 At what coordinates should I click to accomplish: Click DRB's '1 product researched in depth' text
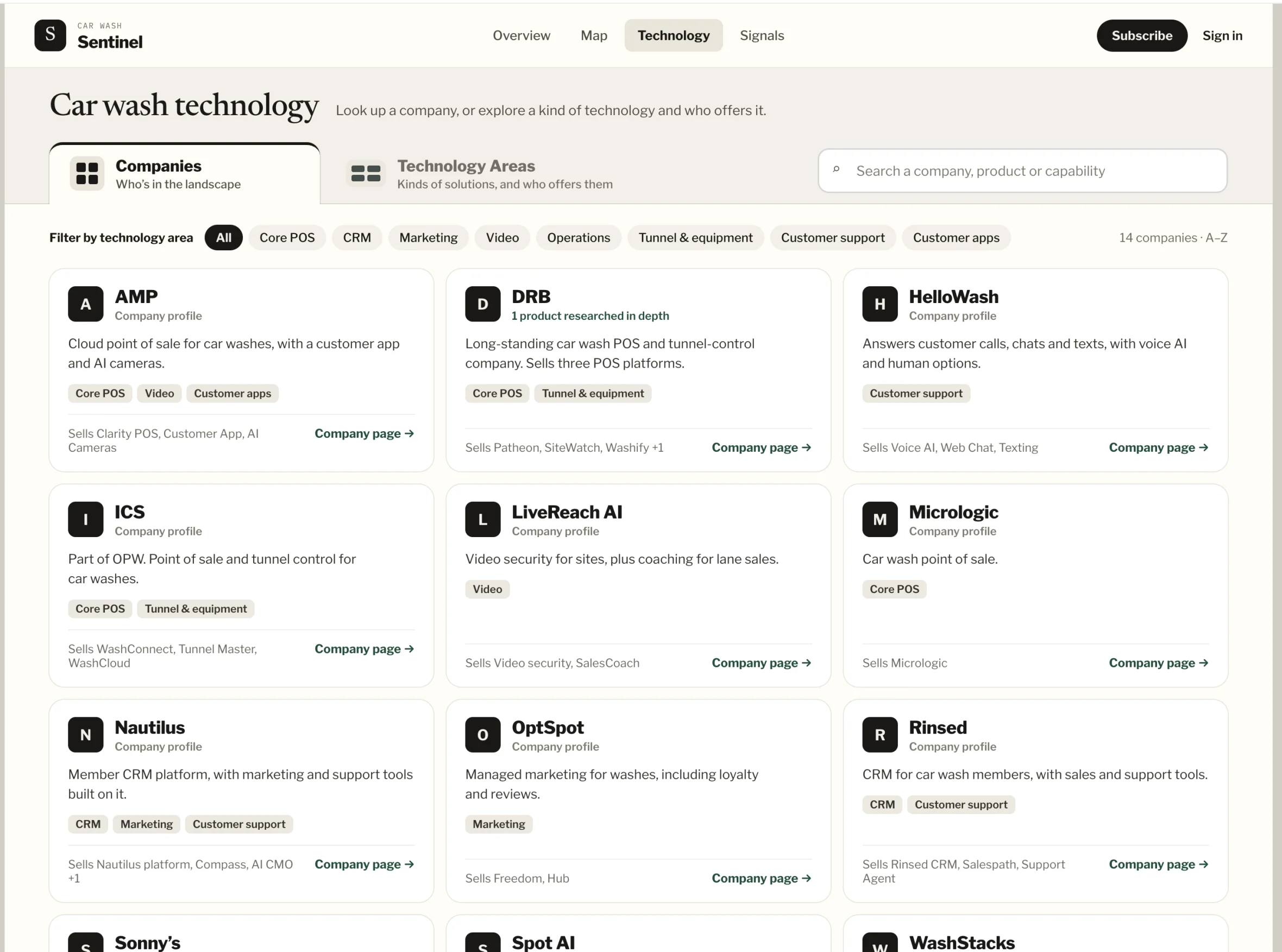[590, 316]
